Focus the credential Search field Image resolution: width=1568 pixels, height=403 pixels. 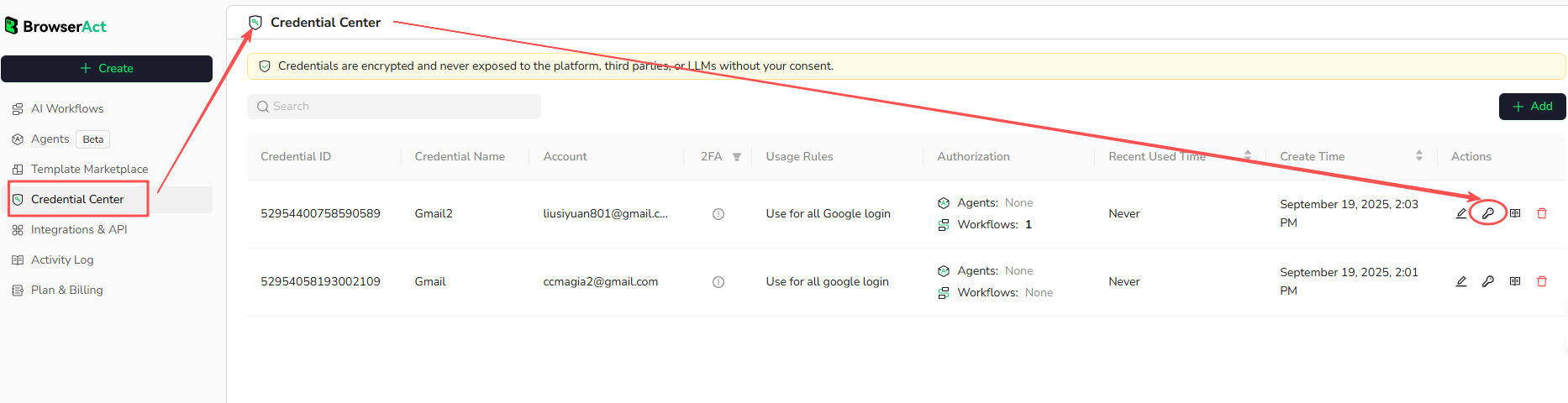tap(395, 107)
